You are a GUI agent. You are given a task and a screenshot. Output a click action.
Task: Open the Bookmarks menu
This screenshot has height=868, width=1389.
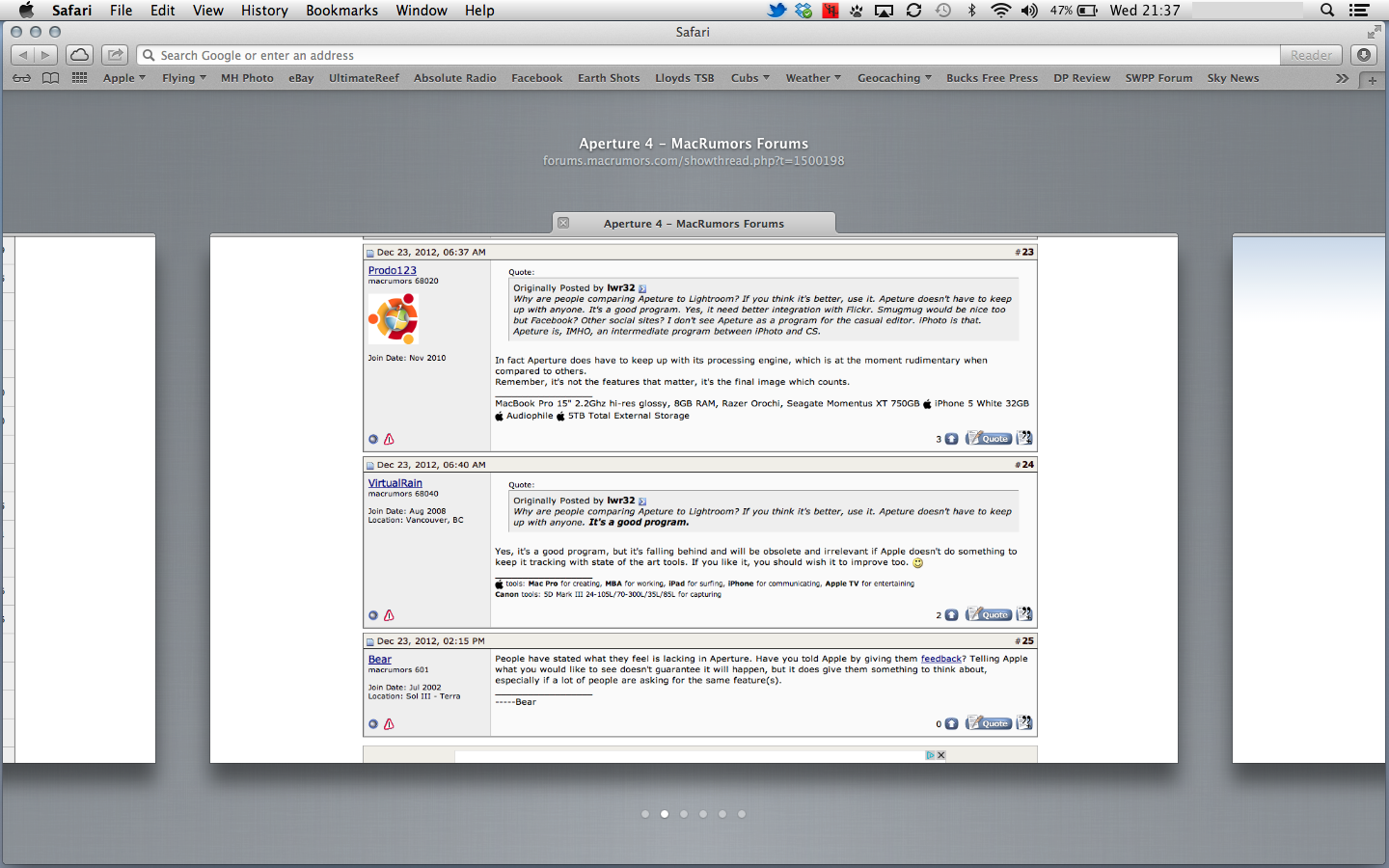point(342,11)
